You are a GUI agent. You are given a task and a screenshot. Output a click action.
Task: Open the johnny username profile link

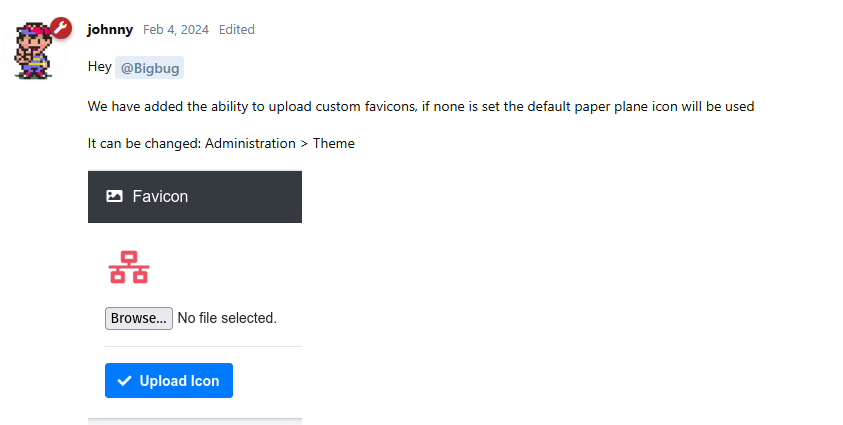click(110, 30)
